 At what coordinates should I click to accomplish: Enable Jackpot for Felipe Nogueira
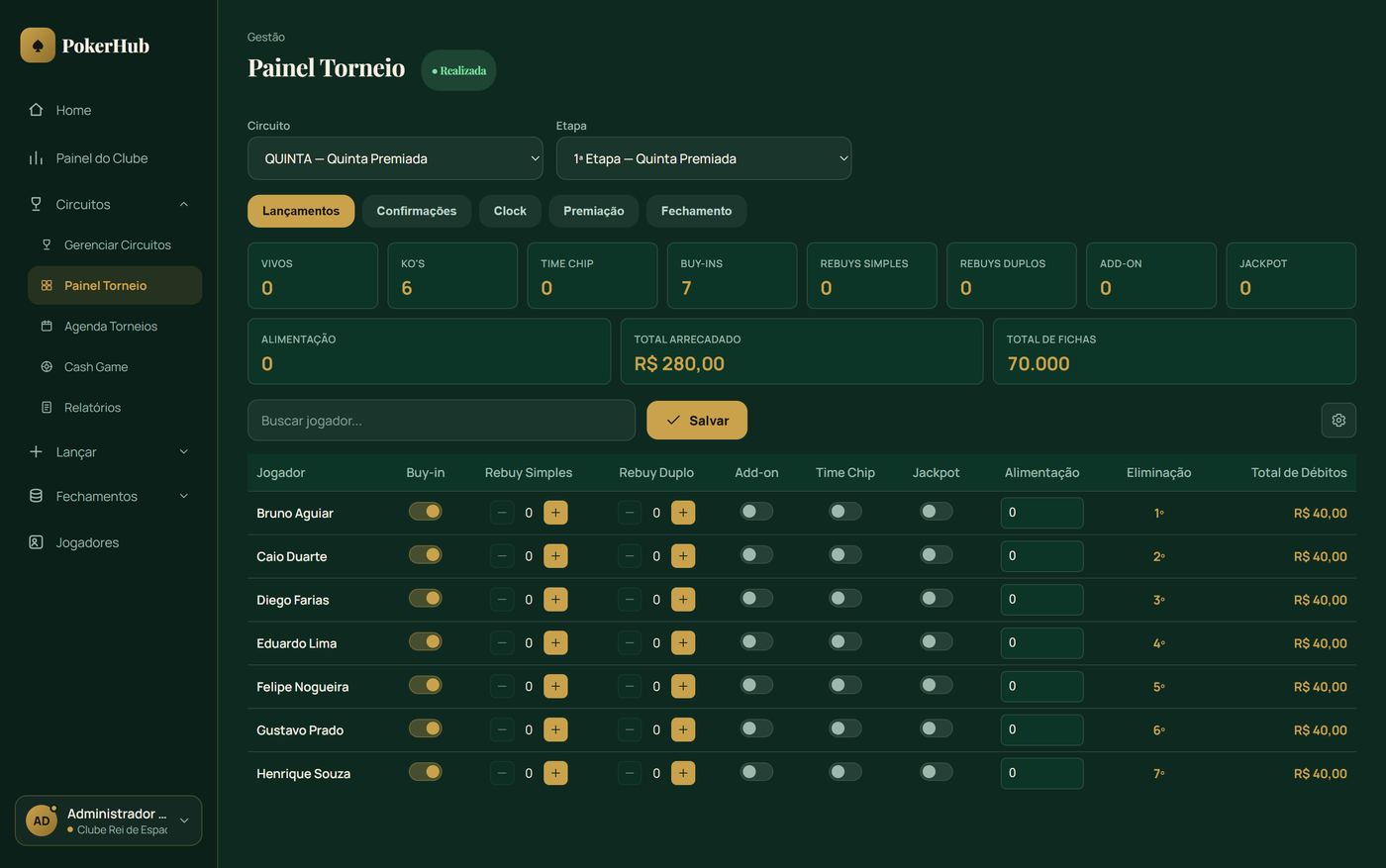(x=936, y=686)
